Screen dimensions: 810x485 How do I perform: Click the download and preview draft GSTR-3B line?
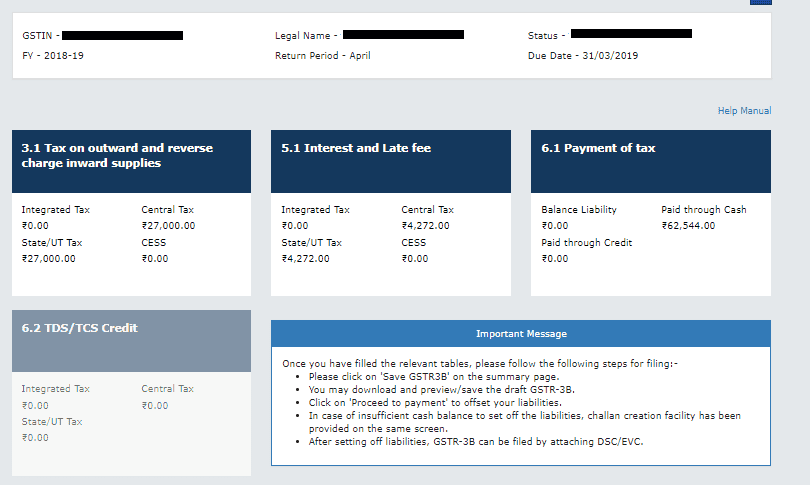point(442,389)
